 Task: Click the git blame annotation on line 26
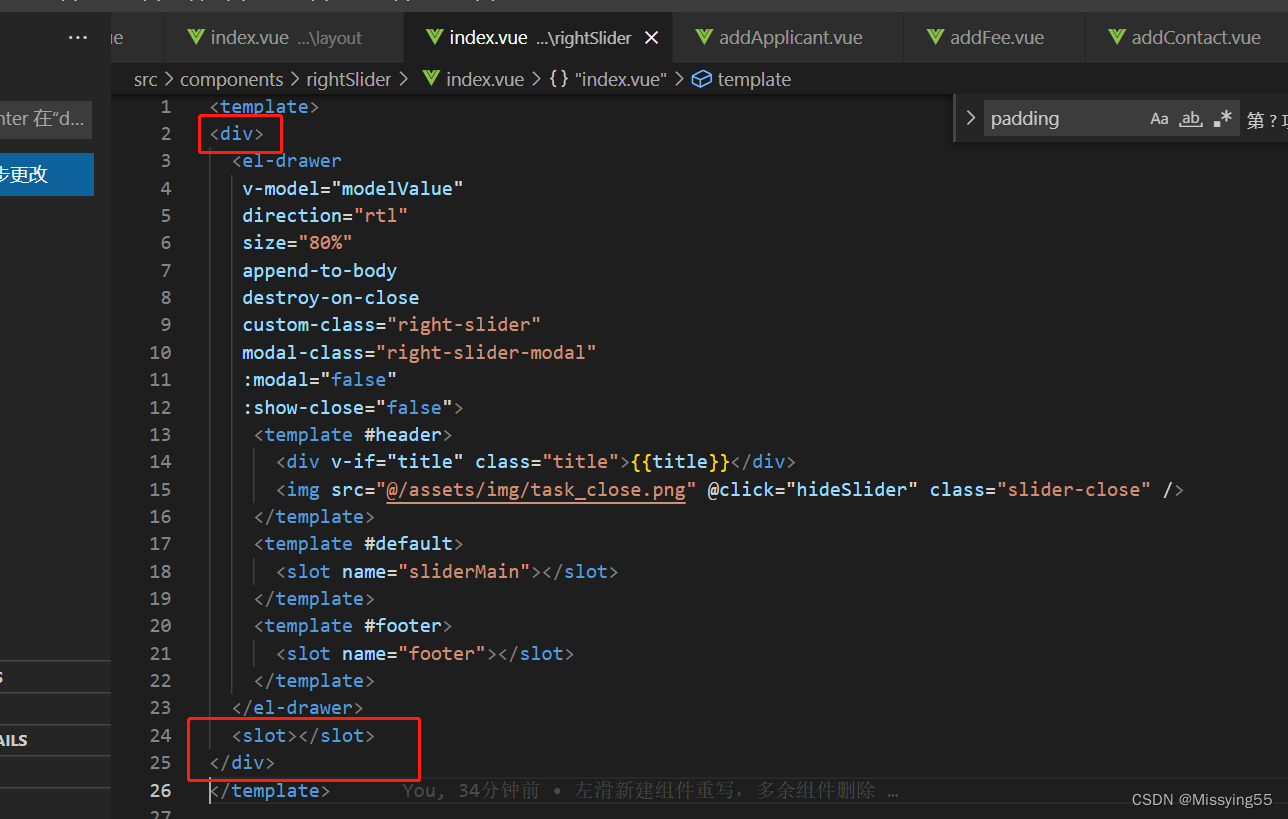pos(650,790)
